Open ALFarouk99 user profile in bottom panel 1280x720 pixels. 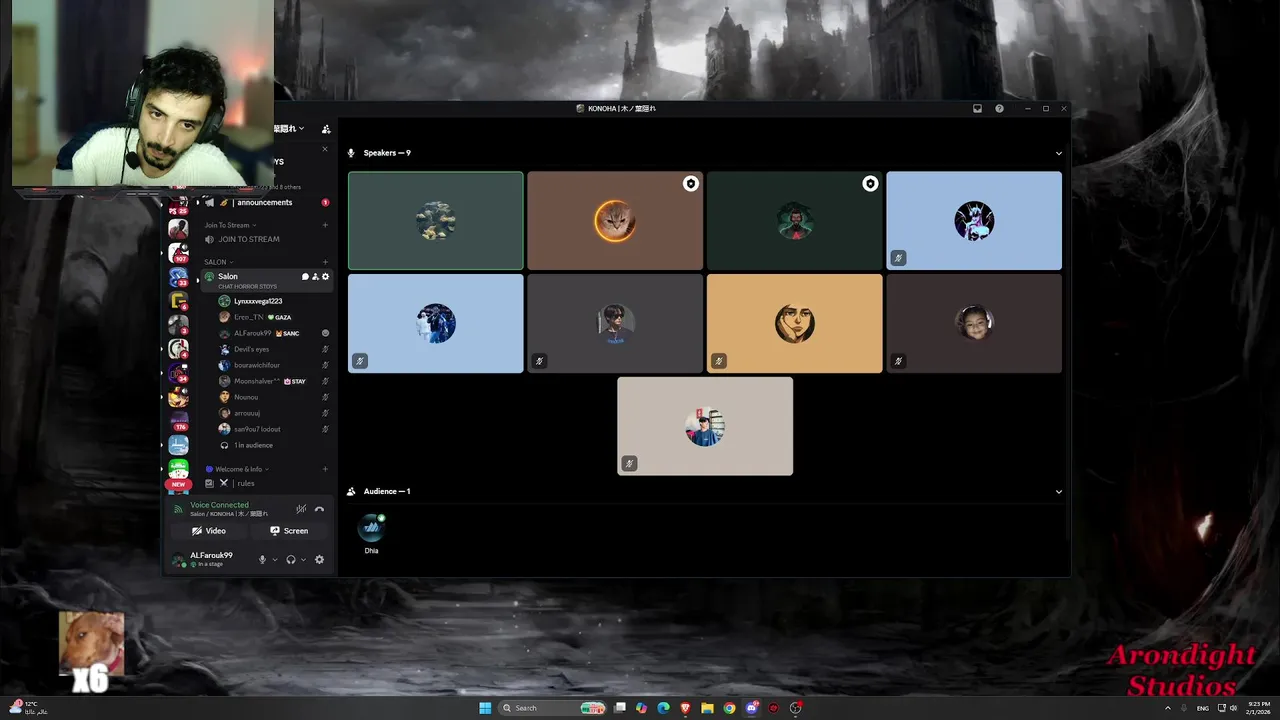pos(211,559)
